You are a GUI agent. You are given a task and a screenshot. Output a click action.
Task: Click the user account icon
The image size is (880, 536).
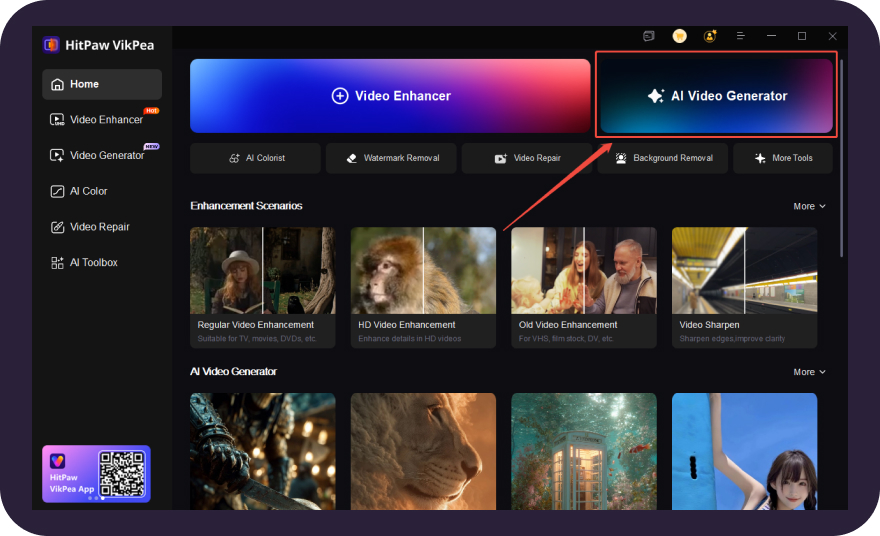(x=710, y=36)
